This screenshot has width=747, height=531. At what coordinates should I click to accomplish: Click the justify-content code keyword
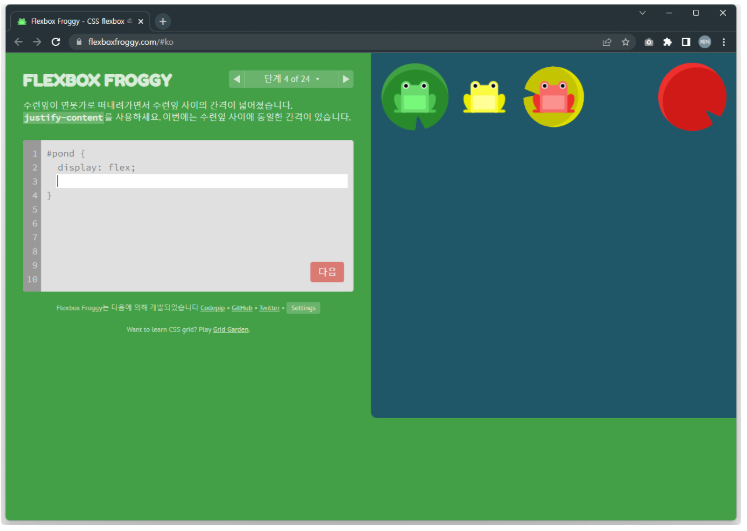coord(64,118)
